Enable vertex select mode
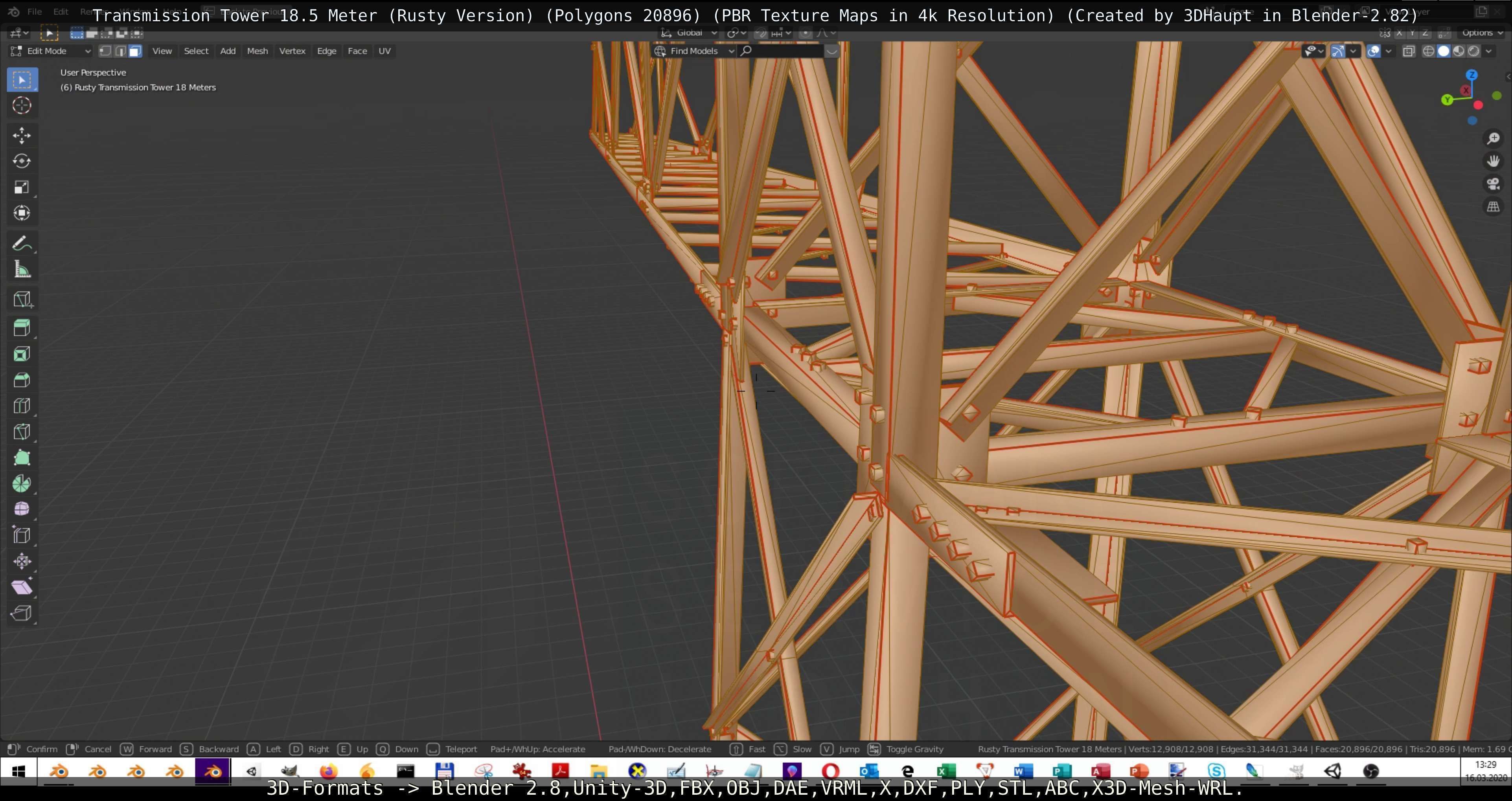1512x801 pixels. tap(105, 51)
